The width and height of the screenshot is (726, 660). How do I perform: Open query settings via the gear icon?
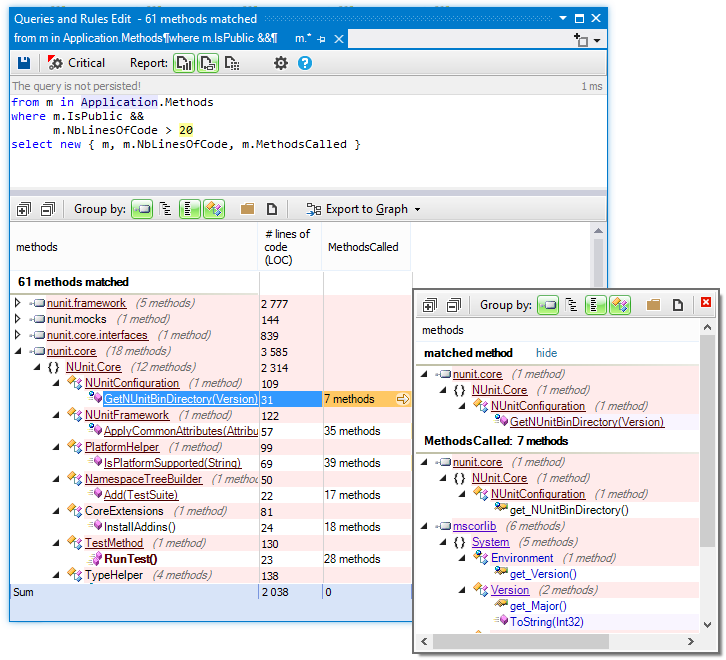click(281, 63)
